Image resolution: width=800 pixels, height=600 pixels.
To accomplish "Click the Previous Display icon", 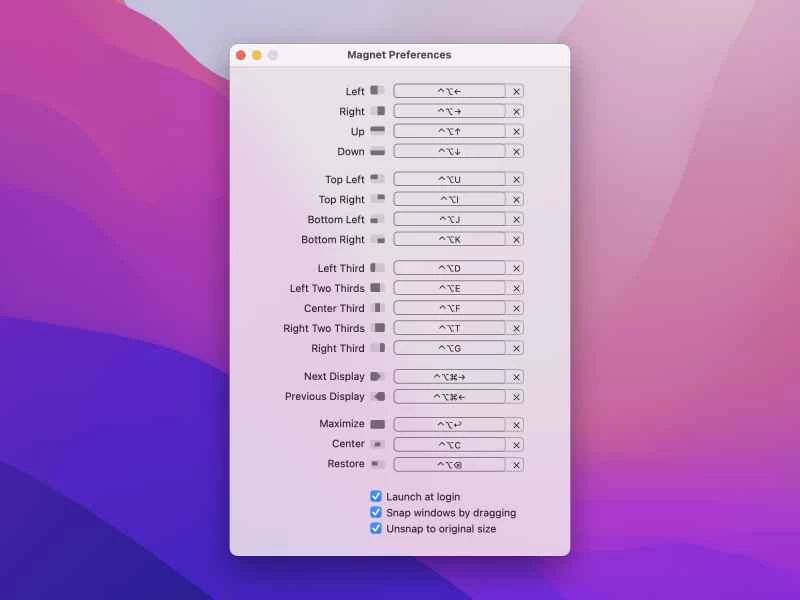I will 379,396.
